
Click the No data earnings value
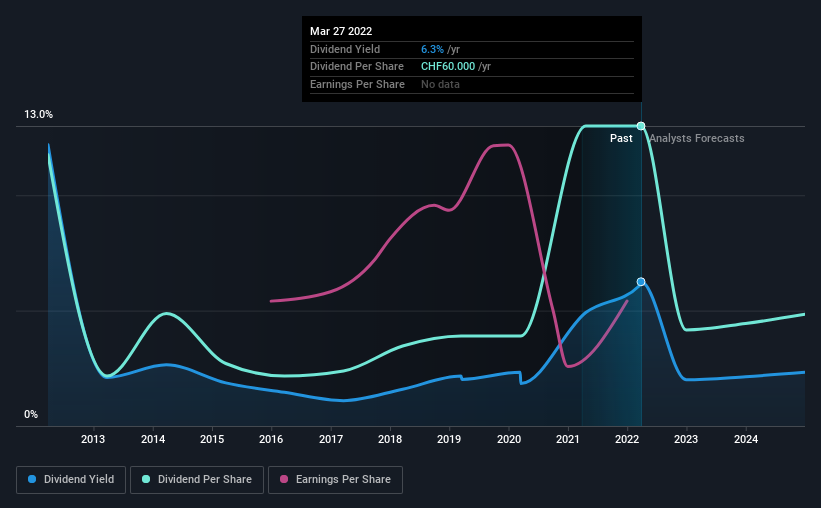tap(440, 84)
